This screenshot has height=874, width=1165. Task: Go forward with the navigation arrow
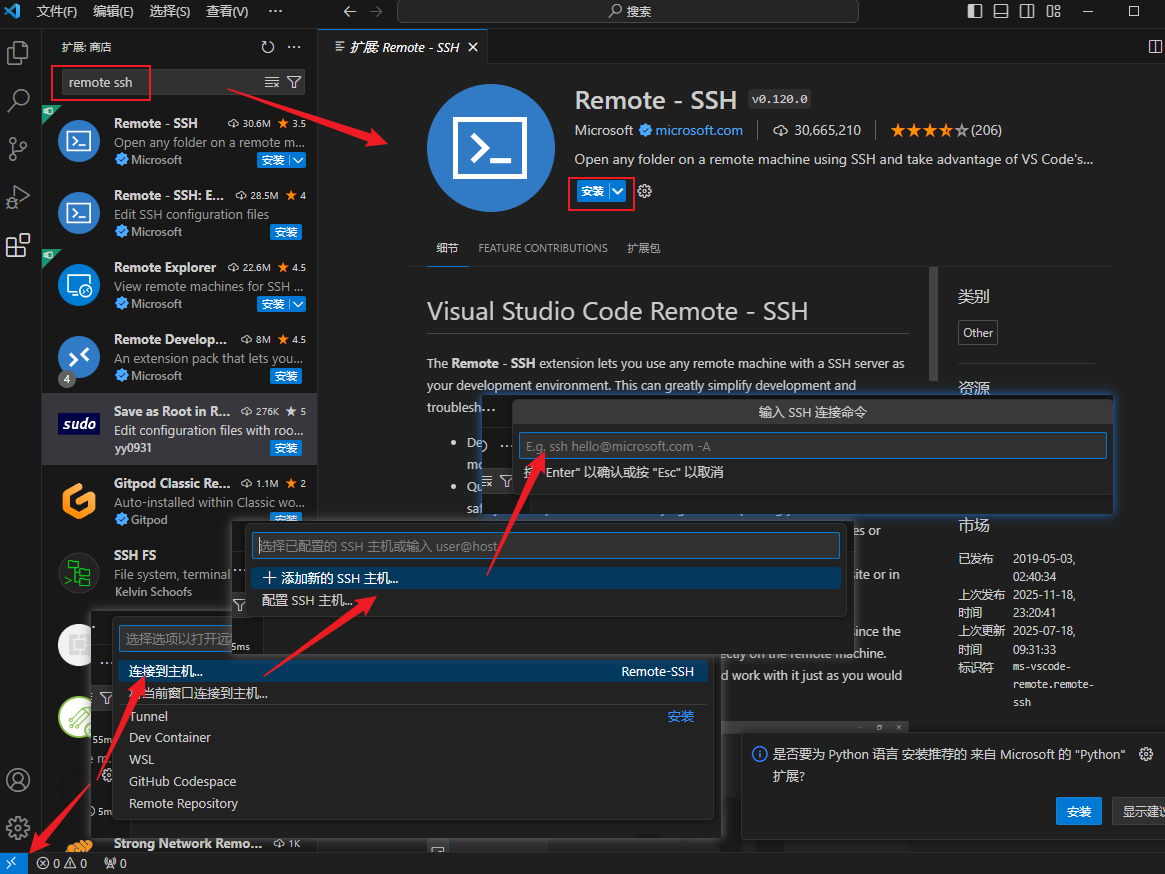coord(376,11)
